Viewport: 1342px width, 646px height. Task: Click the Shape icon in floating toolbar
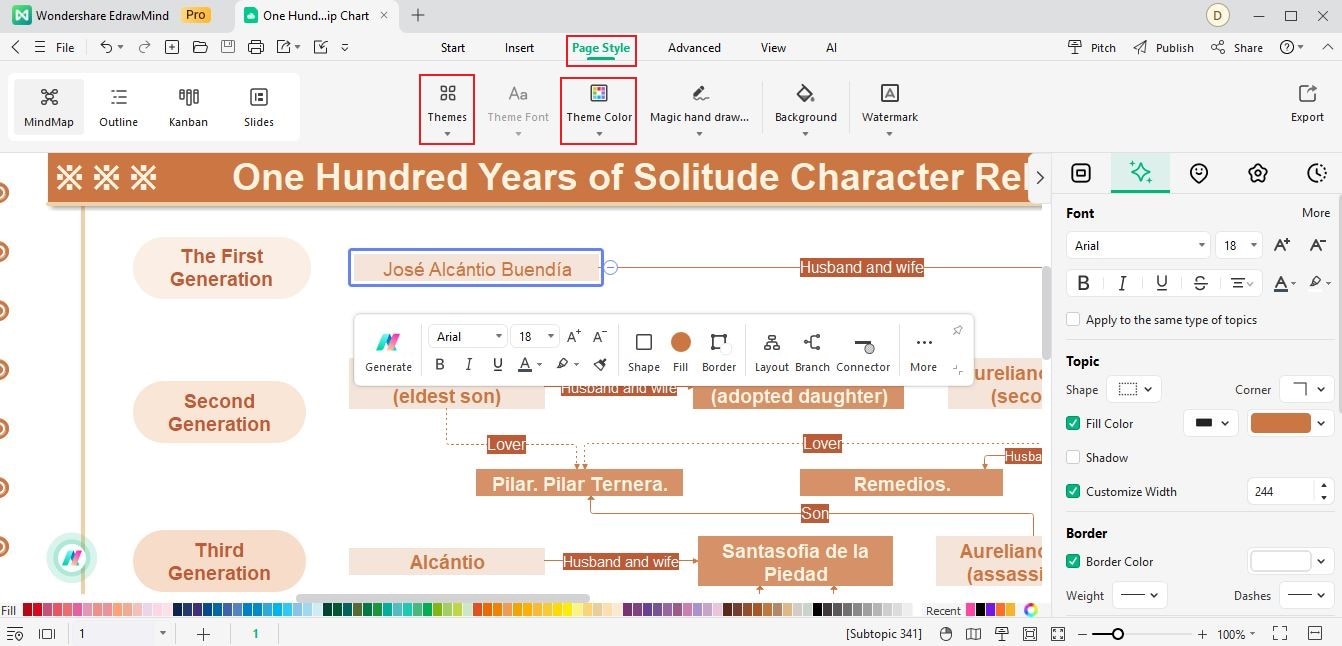(644, 352)
